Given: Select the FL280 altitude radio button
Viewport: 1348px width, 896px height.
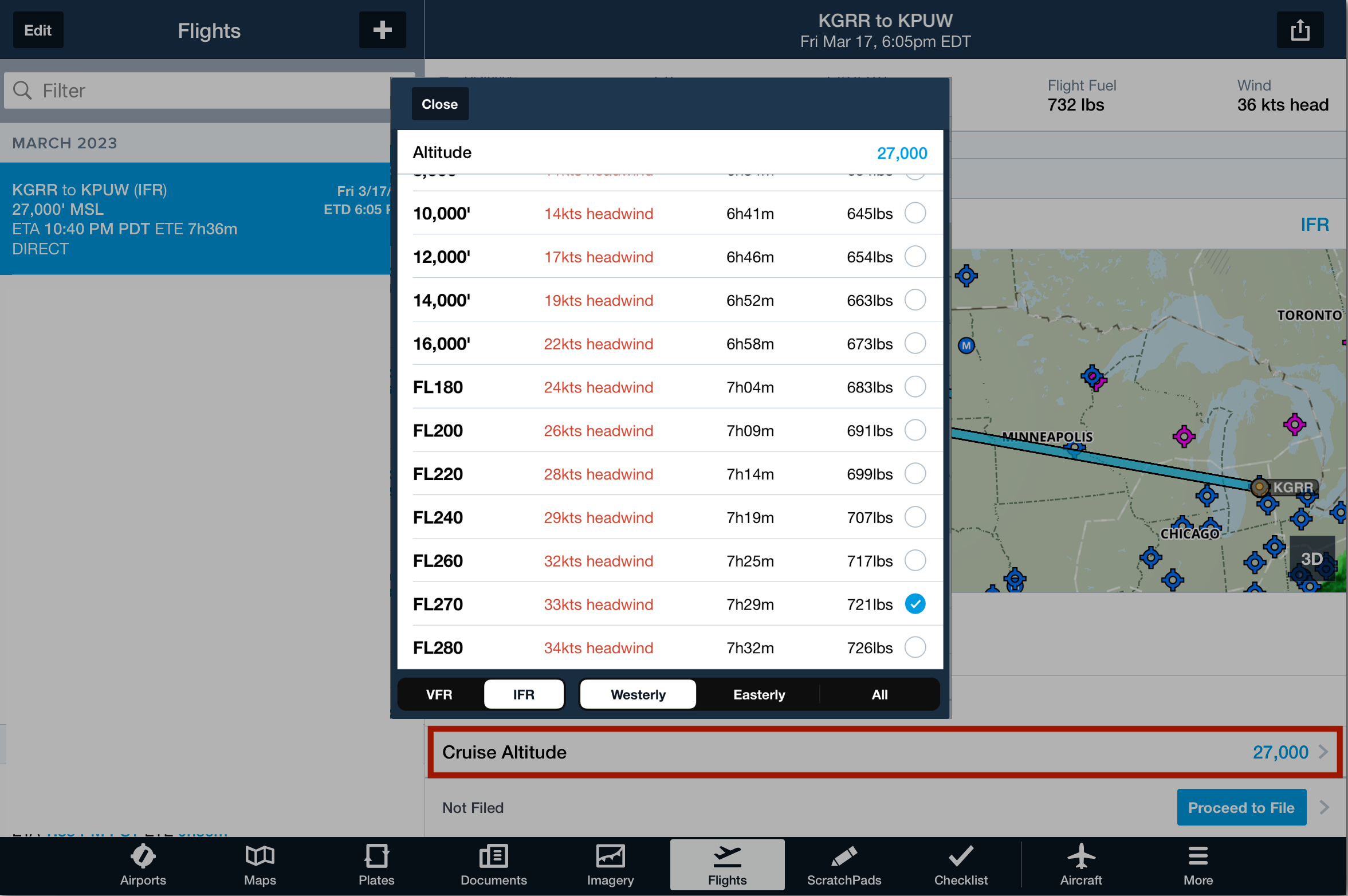Looking at the screenshot, I should tap(915, 647).
